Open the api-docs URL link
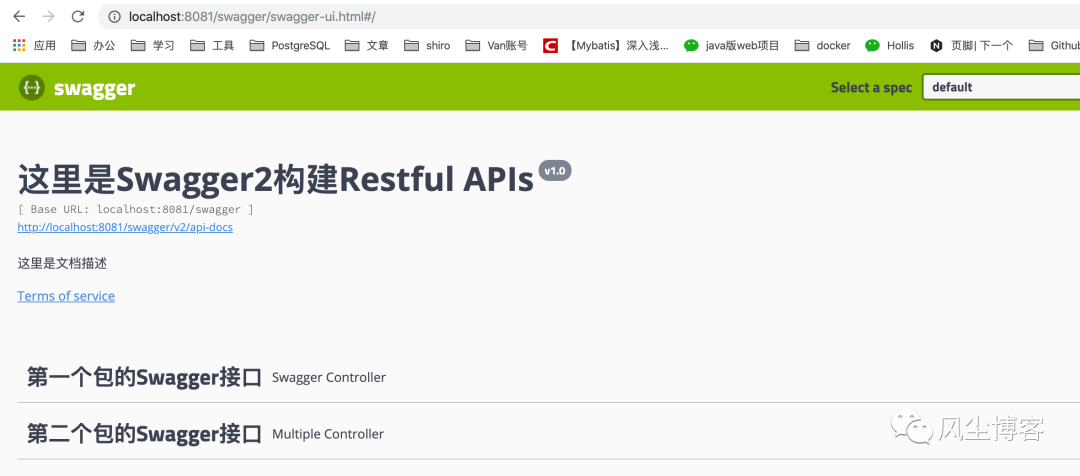1080x476 pixels. 125,227
